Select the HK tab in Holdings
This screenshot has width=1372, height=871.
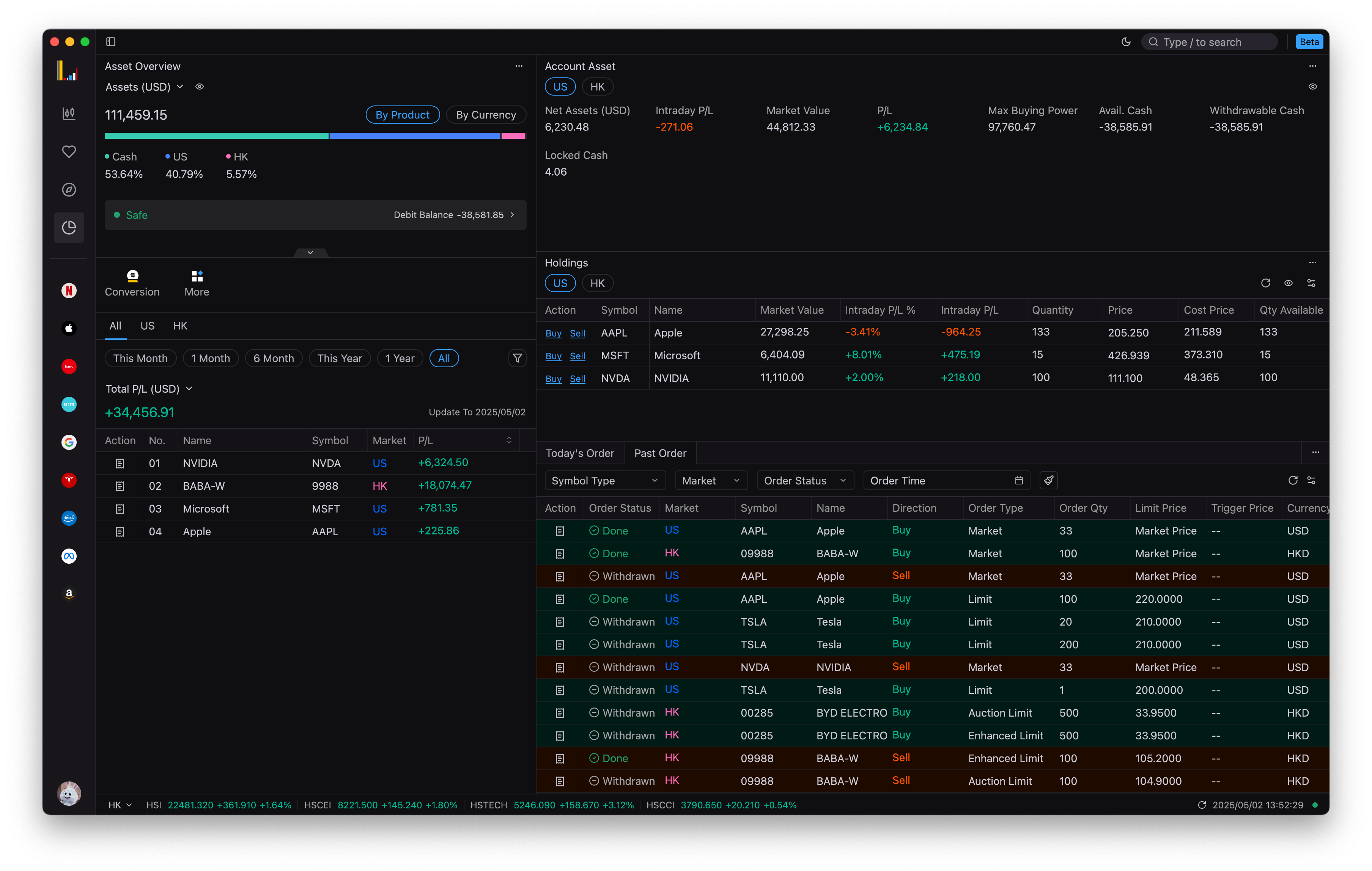click(x=597, y=283)
